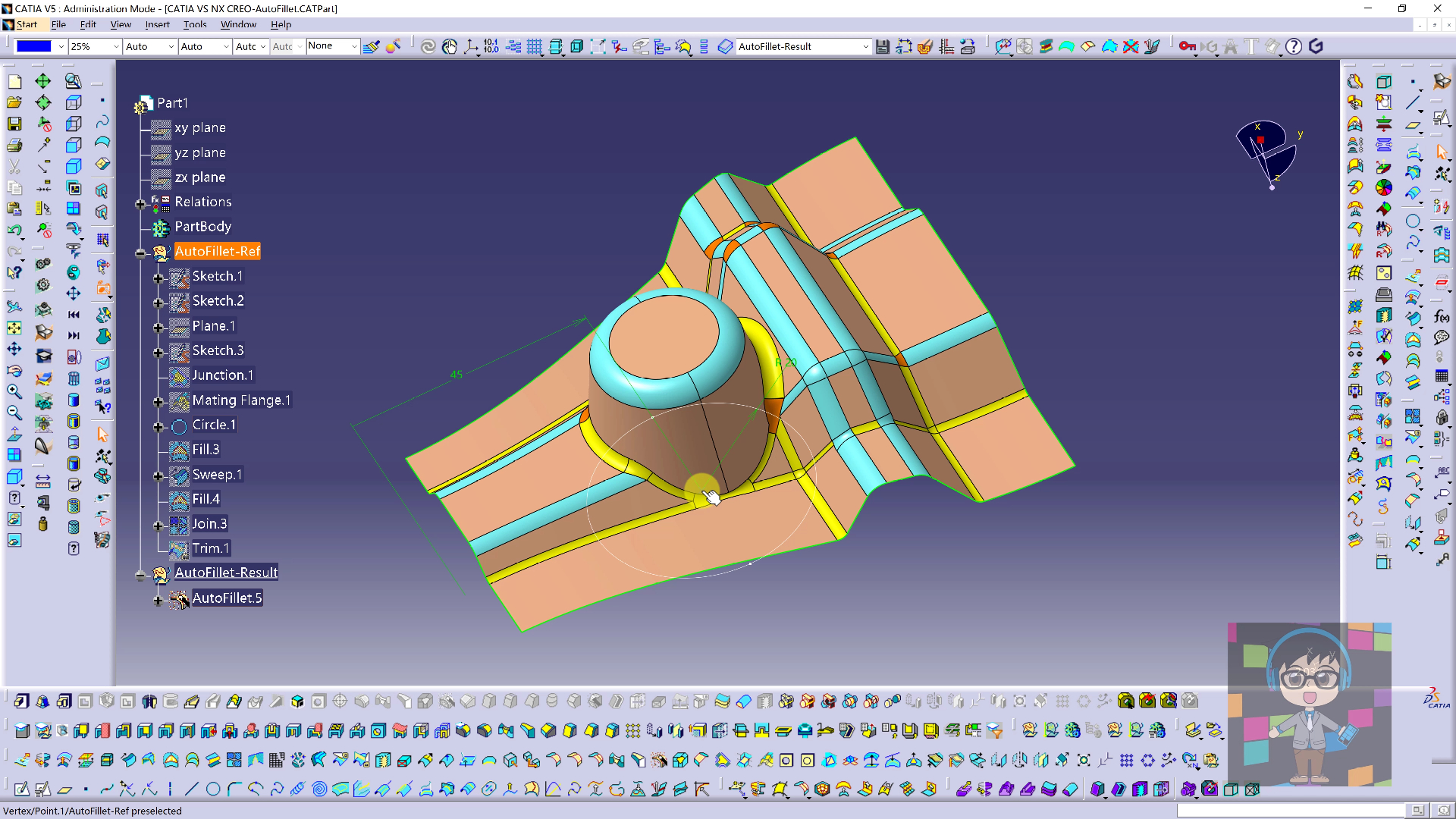Viewport: 1456px width, 819px height.
Task: Click the Cut scissors icon
Action: pyautogui.click(x=14, y=166)
